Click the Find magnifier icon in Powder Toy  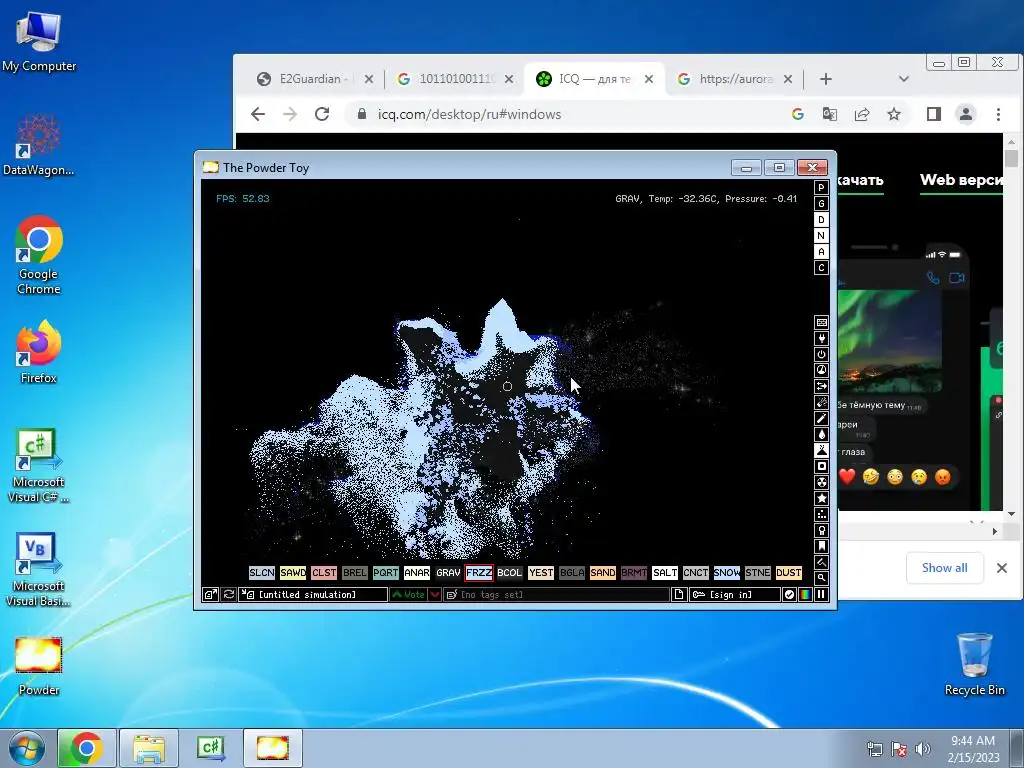coord(822,578)
